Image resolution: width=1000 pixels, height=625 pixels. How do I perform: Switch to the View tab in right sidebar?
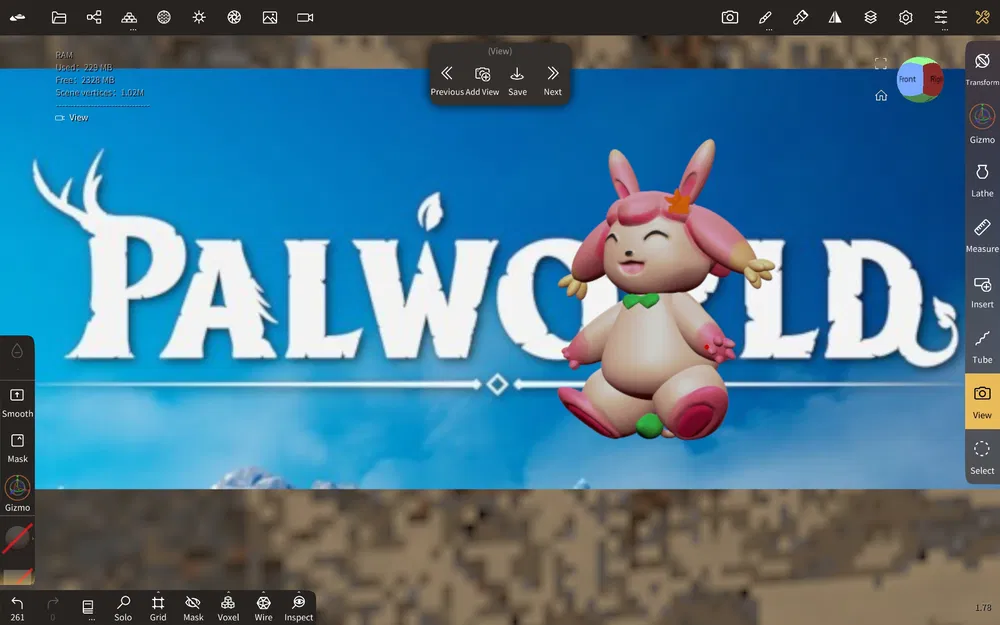click(981, 403)
